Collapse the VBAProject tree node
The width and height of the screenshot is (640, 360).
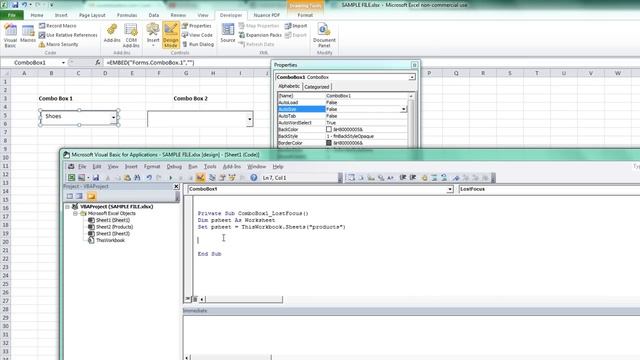pos(67,207)
